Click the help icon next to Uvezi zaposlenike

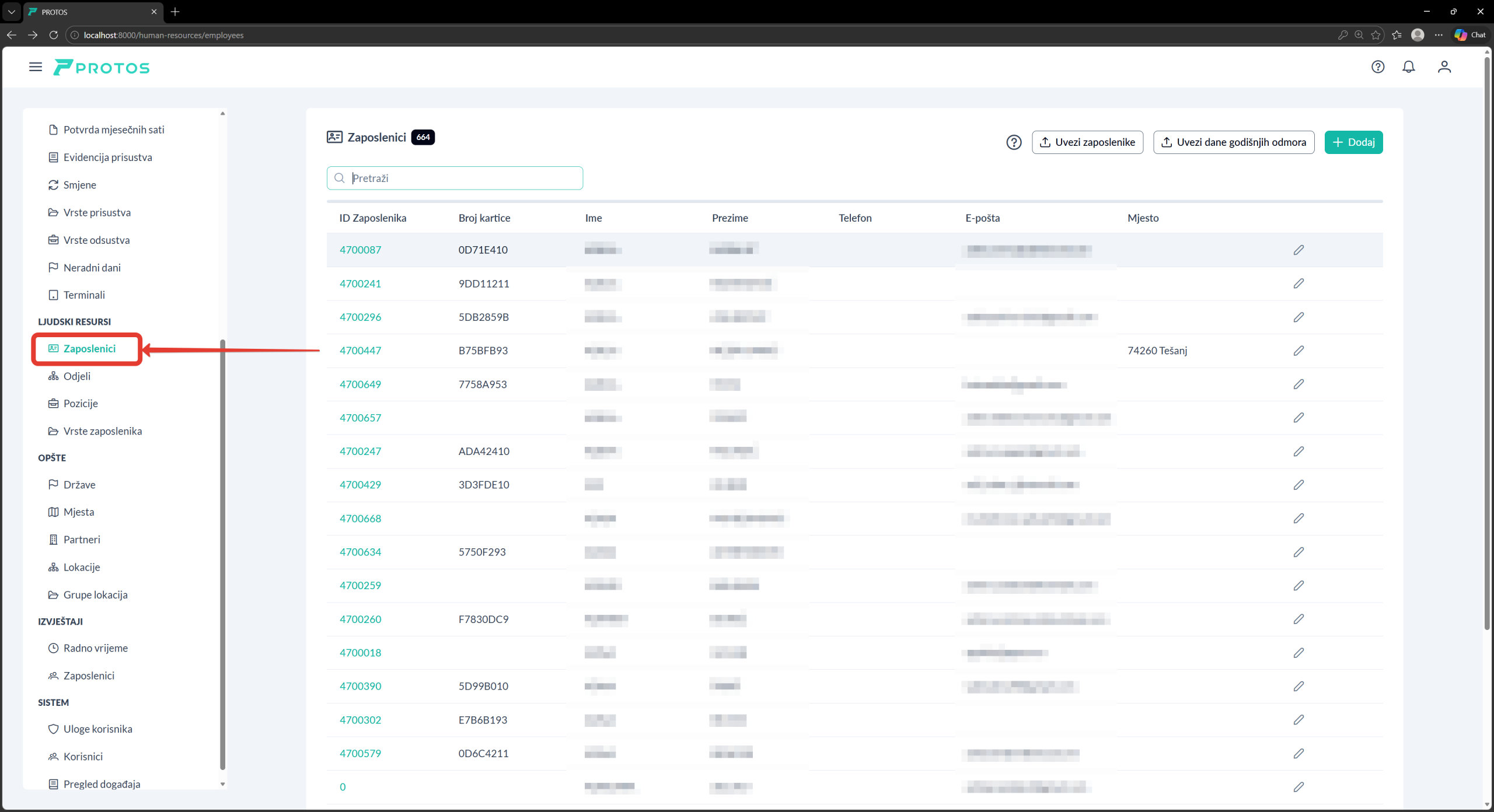pos(1014,142)
